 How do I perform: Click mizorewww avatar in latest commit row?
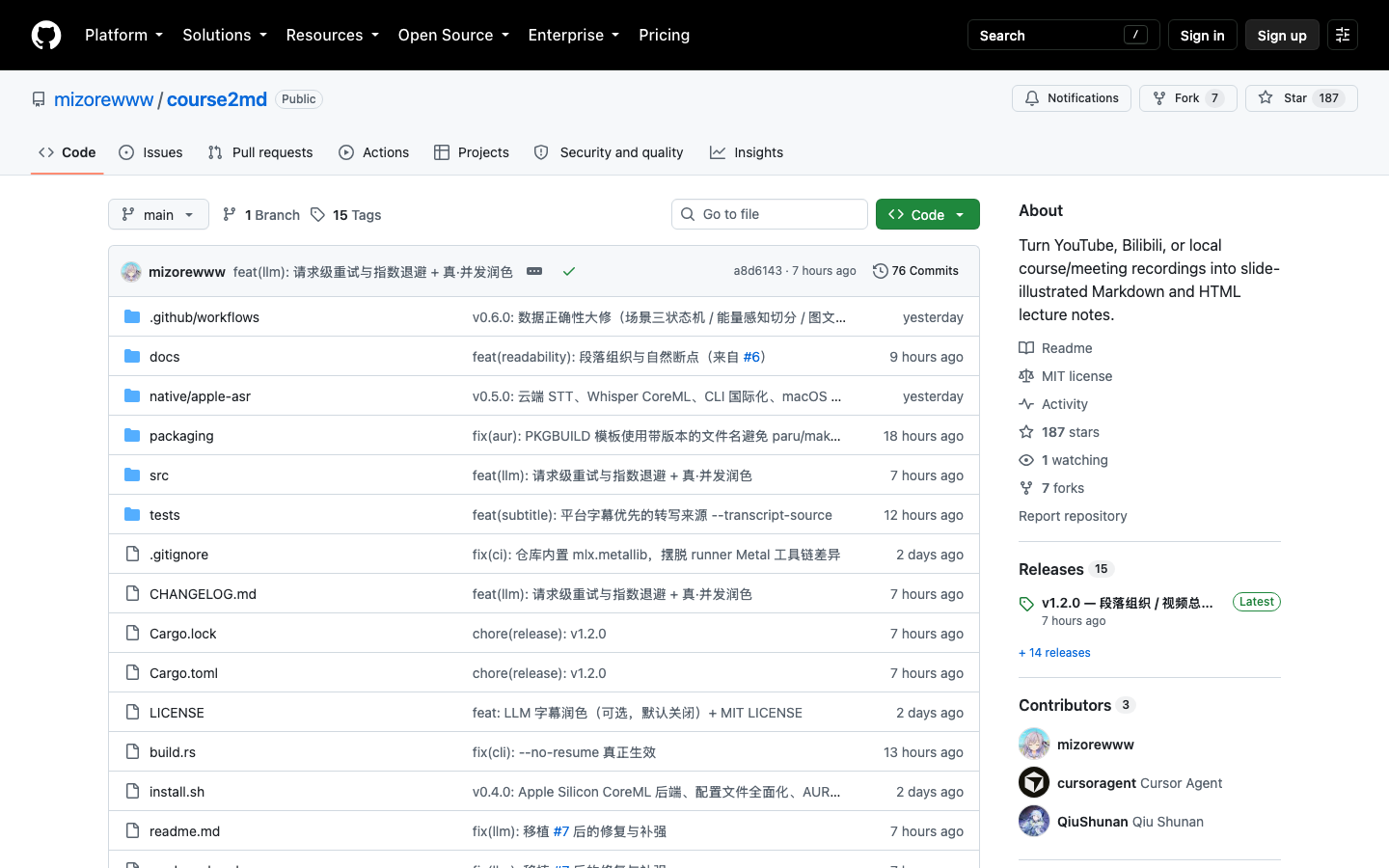[x=131, y=272]
